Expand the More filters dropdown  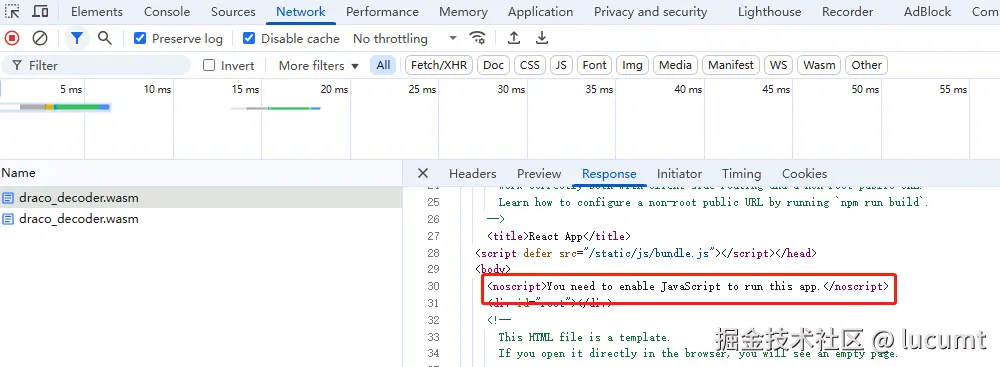click(x=318, y=65)
